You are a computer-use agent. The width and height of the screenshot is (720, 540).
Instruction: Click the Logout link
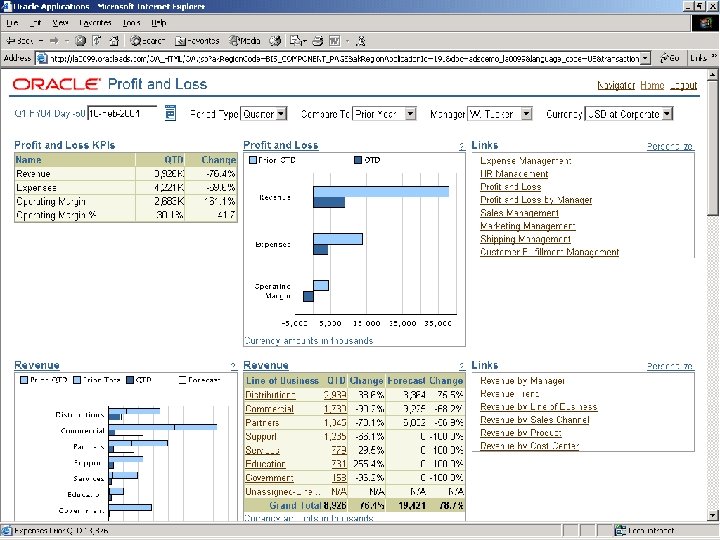683,85
